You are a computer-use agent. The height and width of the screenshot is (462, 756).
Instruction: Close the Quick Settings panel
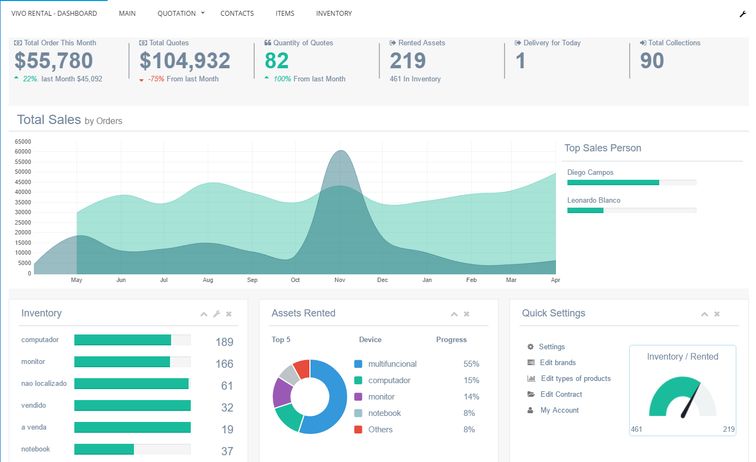pyautogui.click(x=716, y=314)
